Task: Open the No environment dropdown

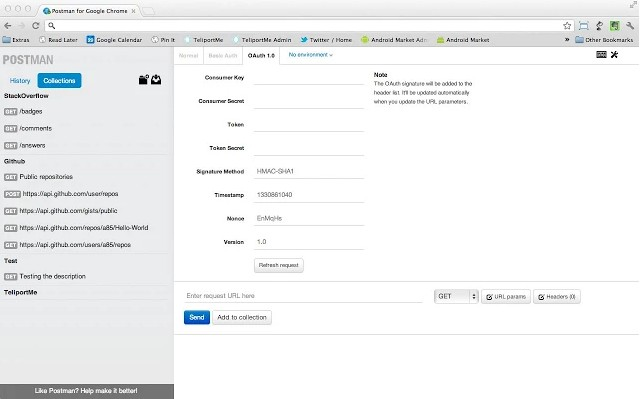Action: tap(311, 55)
